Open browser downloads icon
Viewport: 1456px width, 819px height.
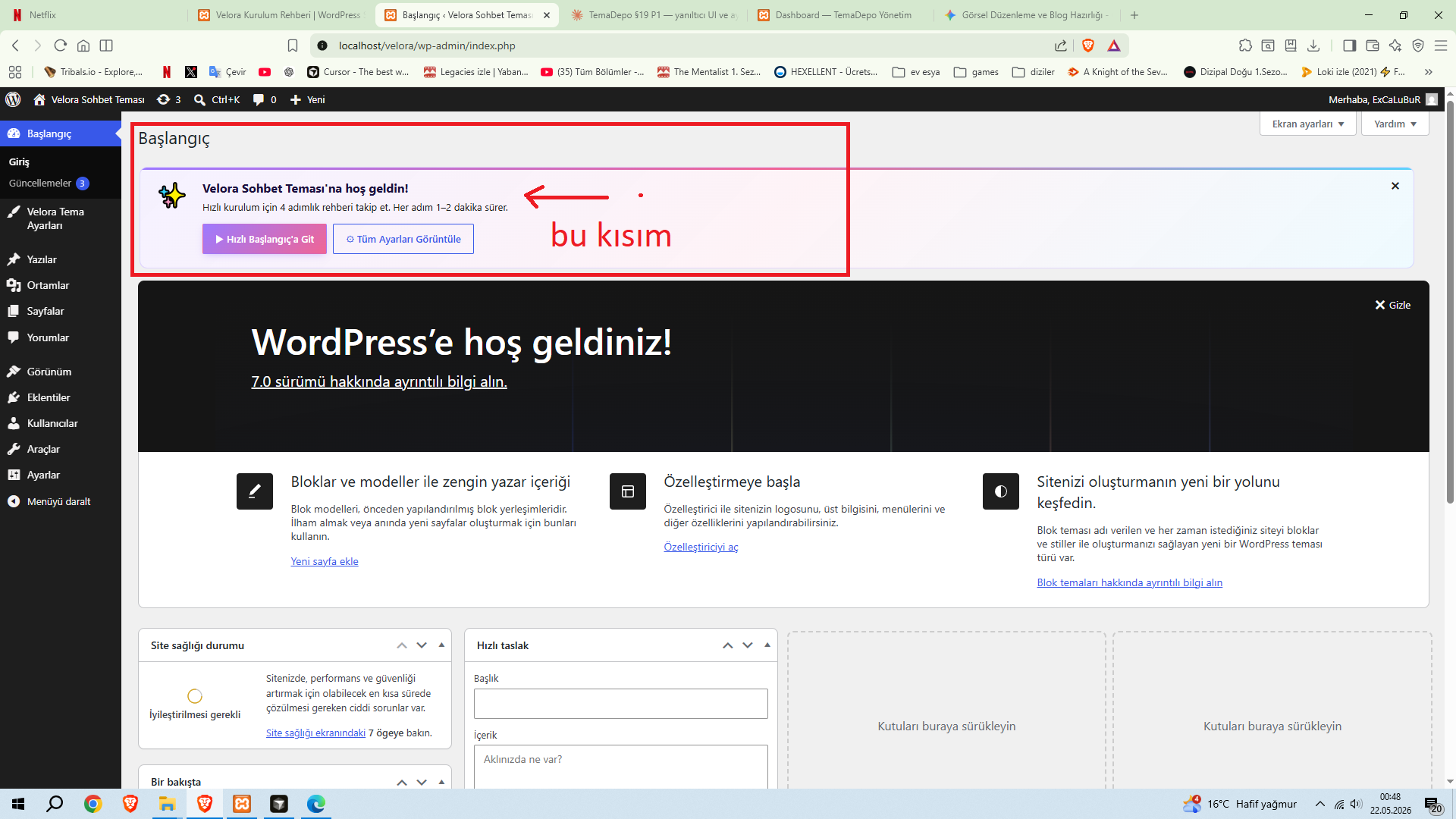[x=1313, y=45]
